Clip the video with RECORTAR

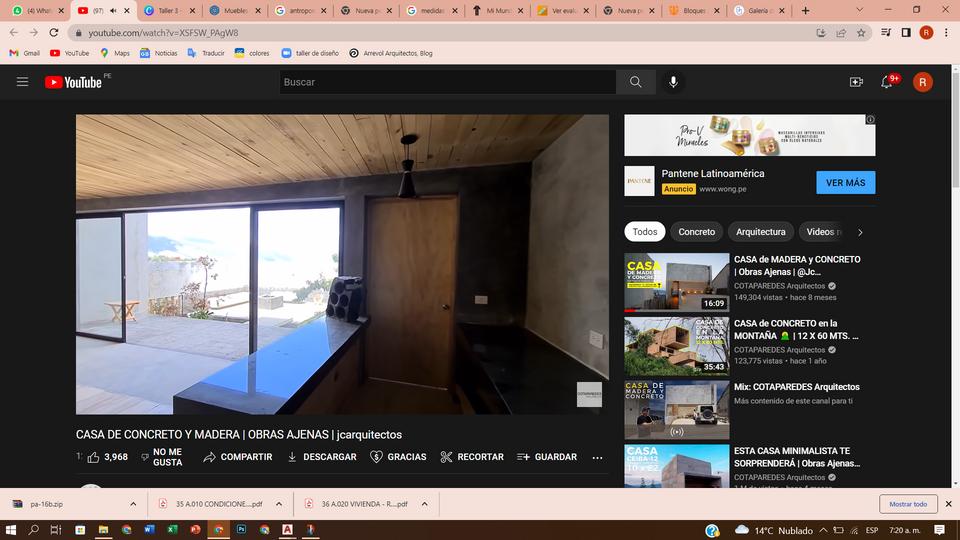click(x=472, y=457)
